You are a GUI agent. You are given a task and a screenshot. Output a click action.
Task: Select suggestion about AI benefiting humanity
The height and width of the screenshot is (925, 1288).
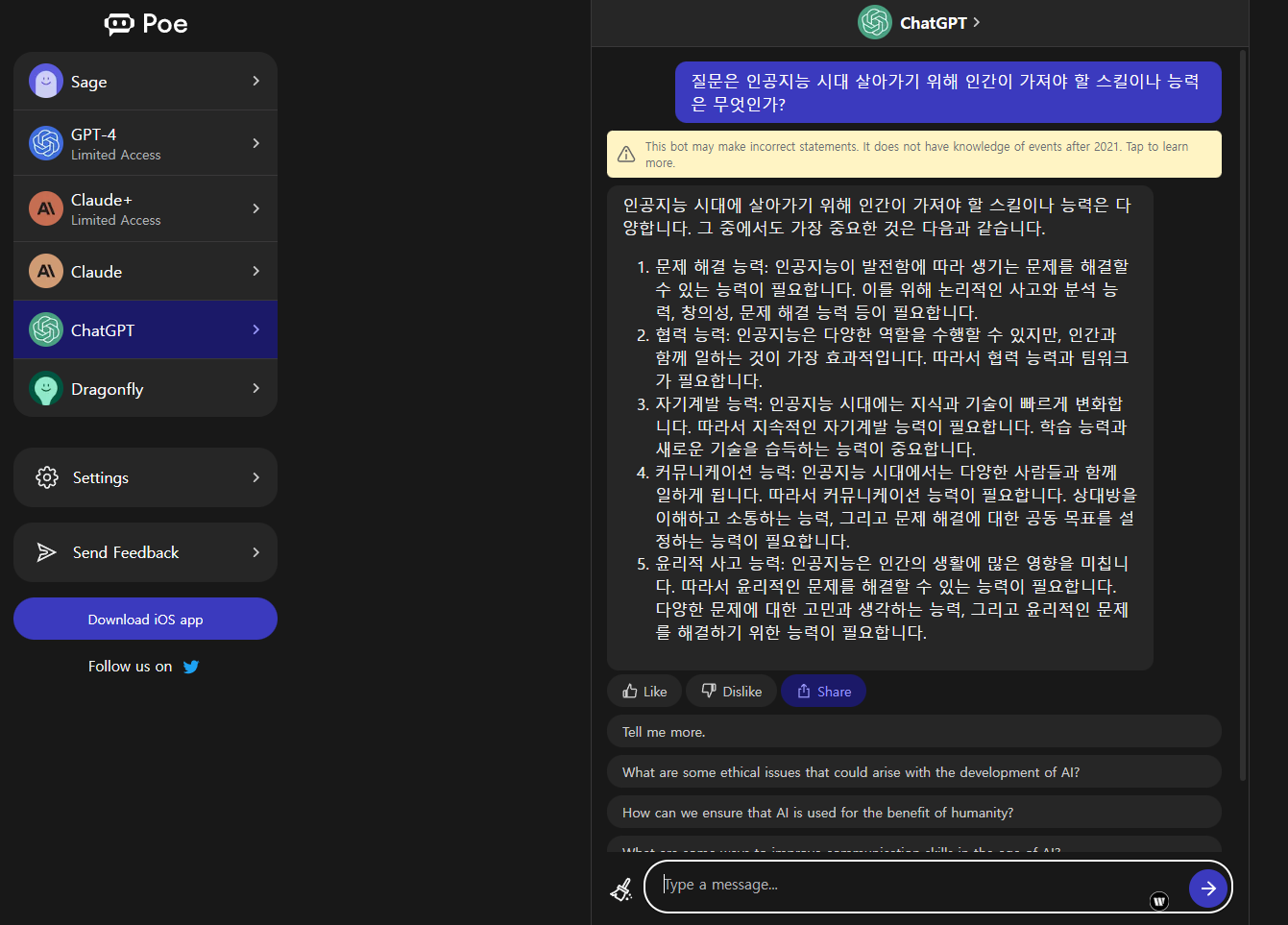[x=914, y=813]
